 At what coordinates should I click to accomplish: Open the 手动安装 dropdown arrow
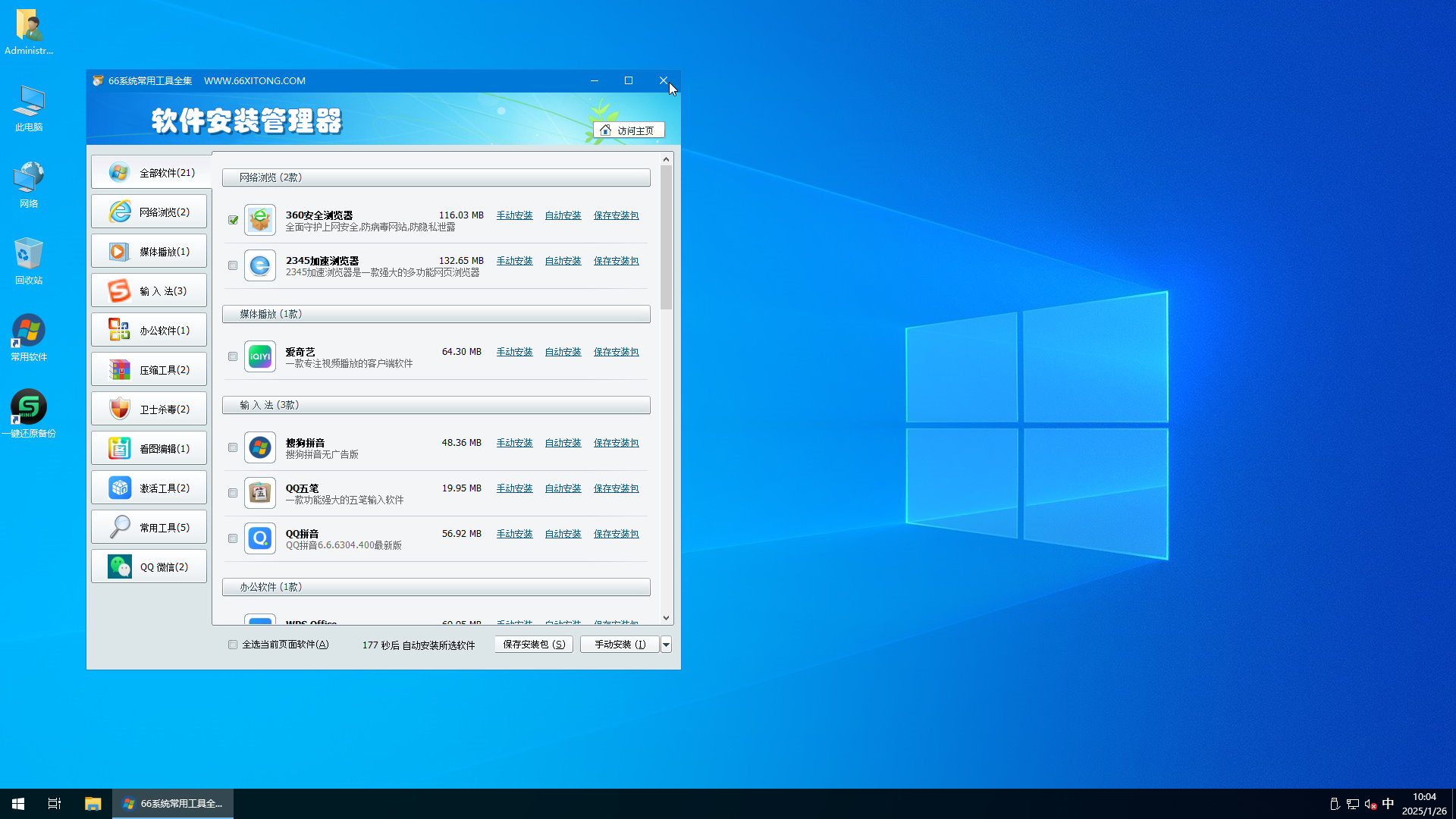tap(666, 645)
